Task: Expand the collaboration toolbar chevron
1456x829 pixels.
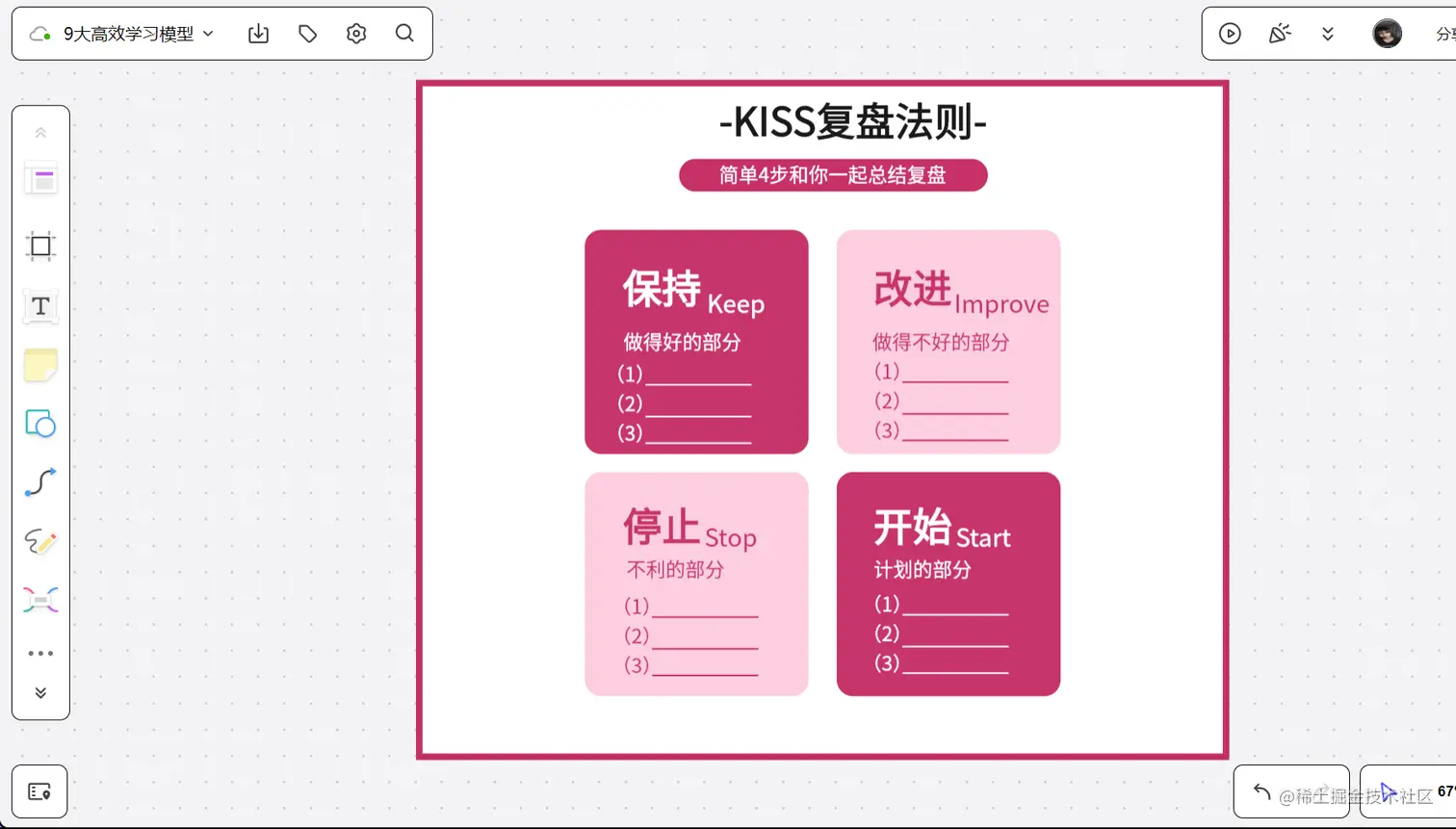Action: tap(1328, 33)
